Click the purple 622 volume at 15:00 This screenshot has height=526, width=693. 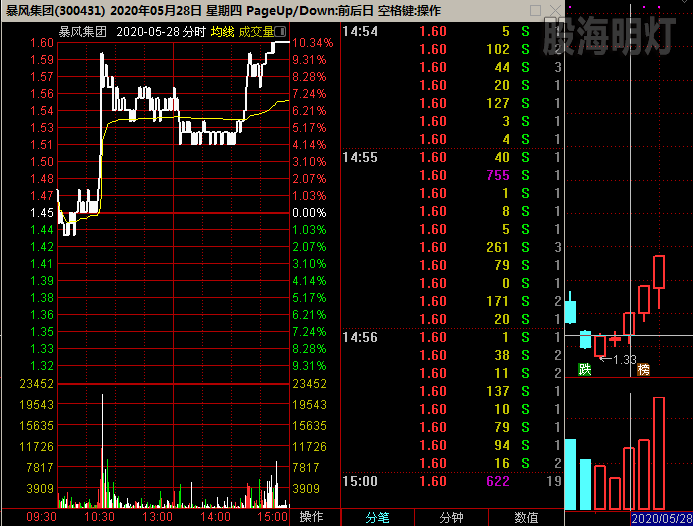coord(498,481)
